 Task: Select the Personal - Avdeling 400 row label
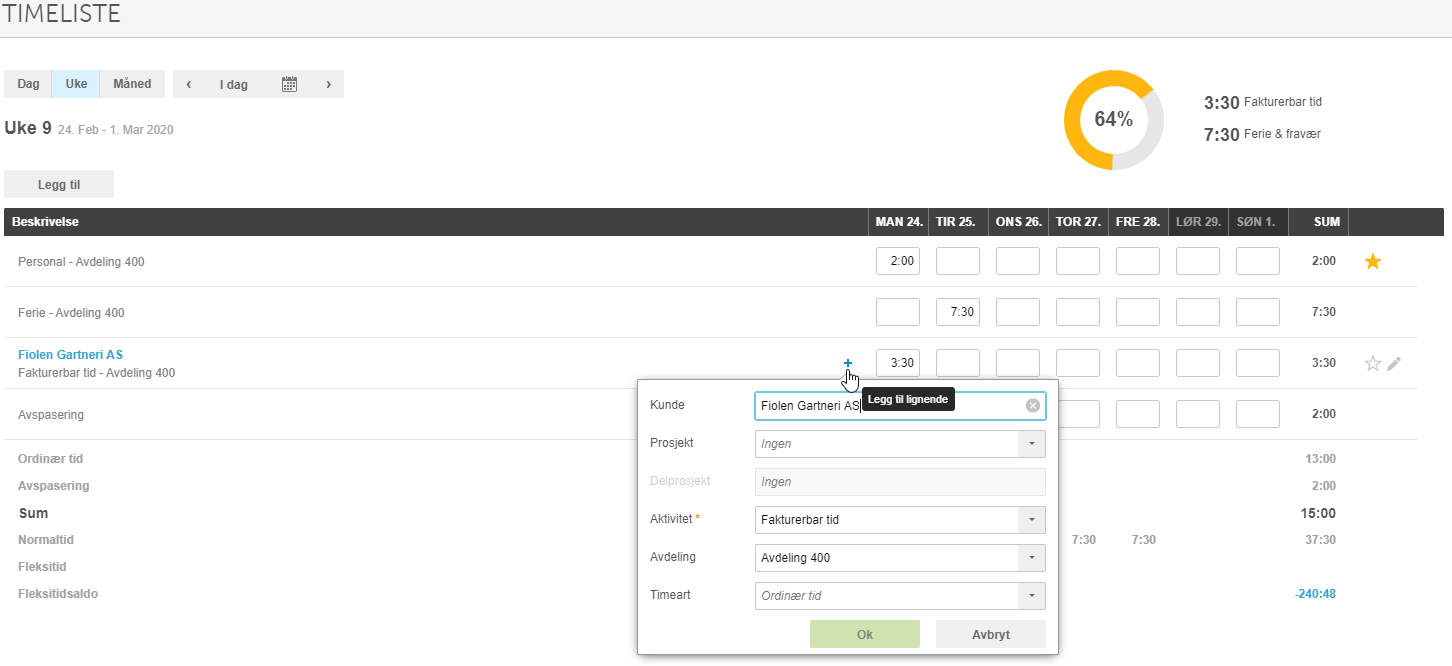pyautogui.click(x=81, y=262)
